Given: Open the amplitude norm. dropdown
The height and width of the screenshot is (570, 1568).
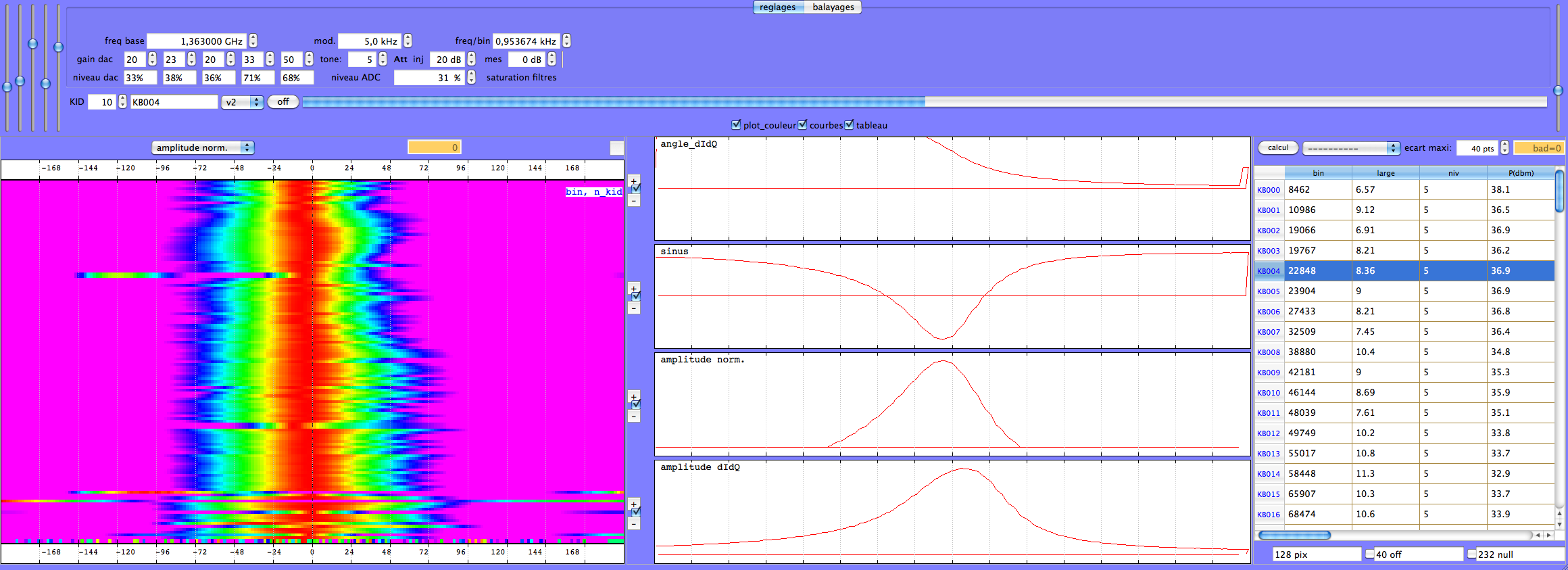Looking at the screenshot, I should tap(202, 147).
